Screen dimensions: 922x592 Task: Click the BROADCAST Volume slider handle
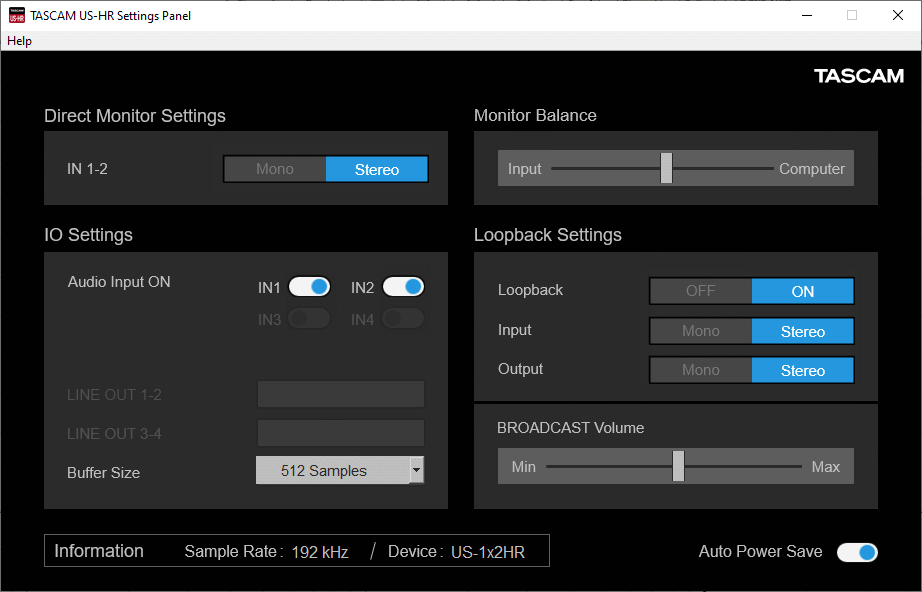(679, 466)
